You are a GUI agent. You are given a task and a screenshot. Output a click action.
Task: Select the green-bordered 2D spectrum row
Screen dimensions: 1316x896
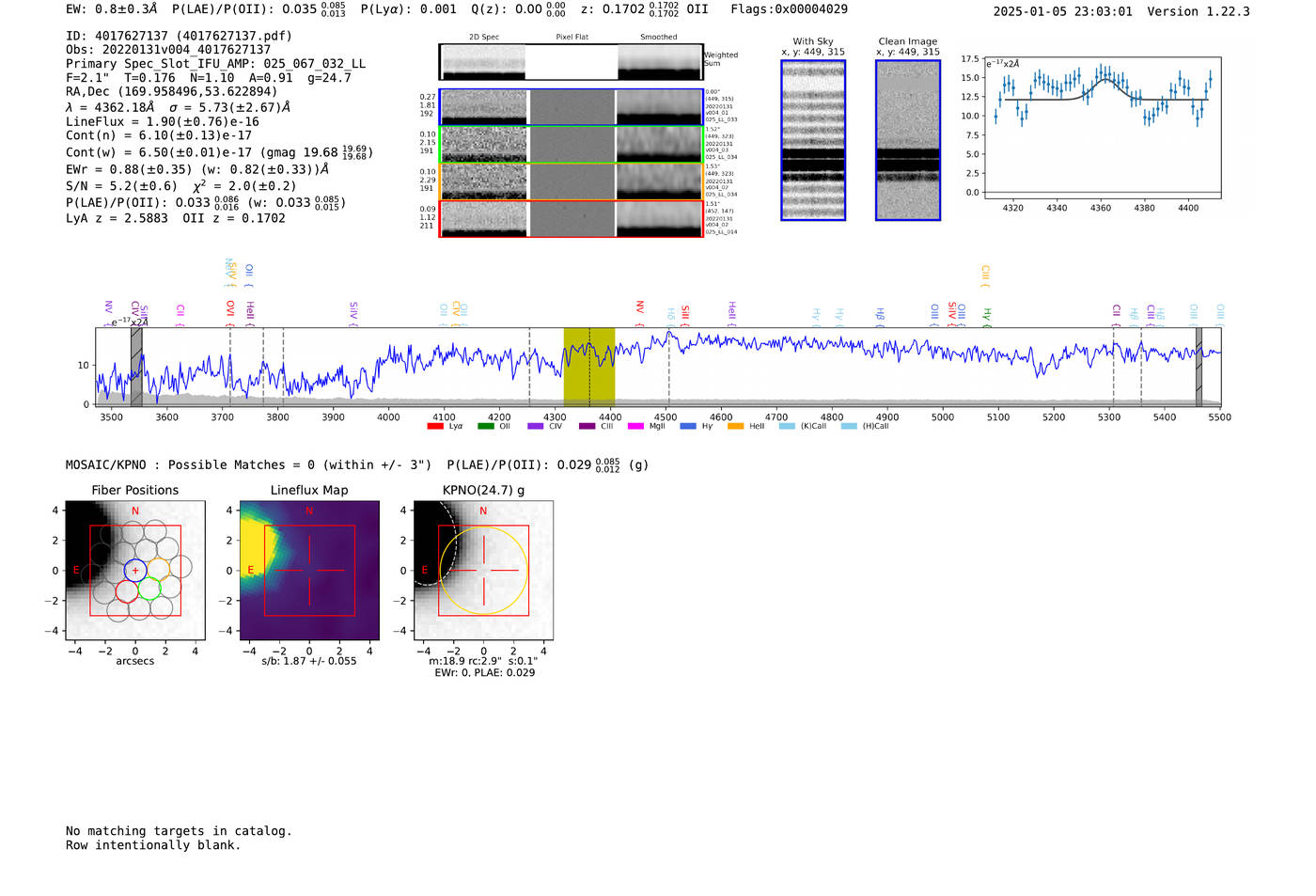[572, 145]
